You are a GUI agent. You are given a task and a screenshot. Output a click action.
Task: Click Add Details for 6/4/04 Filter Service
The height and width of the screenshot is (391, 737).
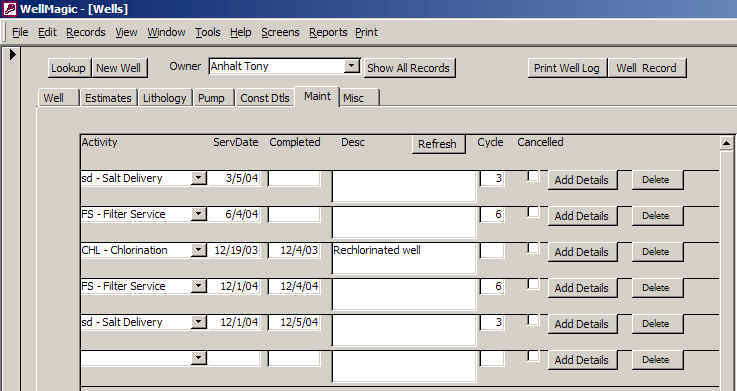[x=582, y=216]
